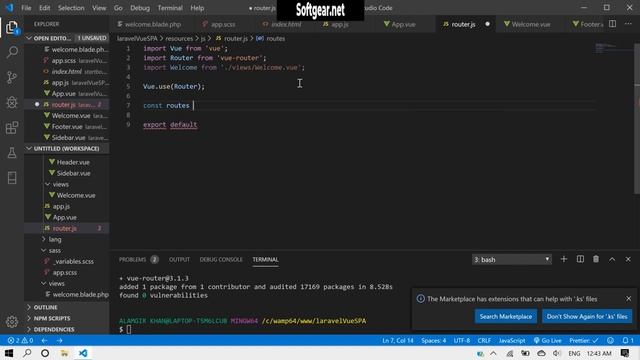
Task: Open the Test flask icon view
Action: click(12, 153)
